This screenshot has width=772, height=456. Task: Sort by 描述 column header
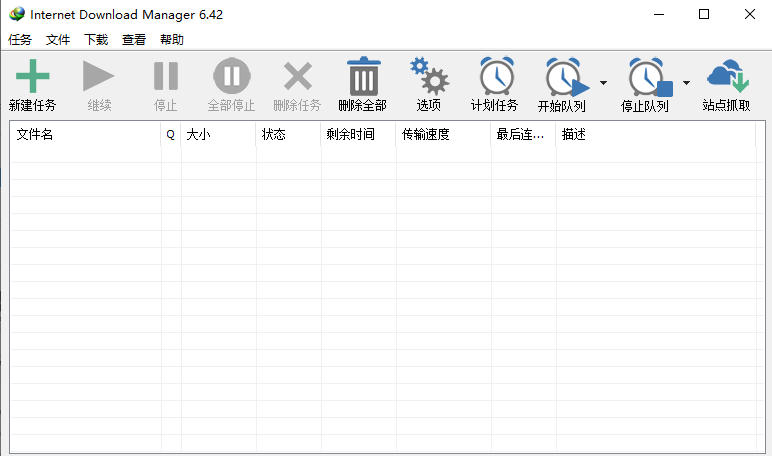point(656,134)
